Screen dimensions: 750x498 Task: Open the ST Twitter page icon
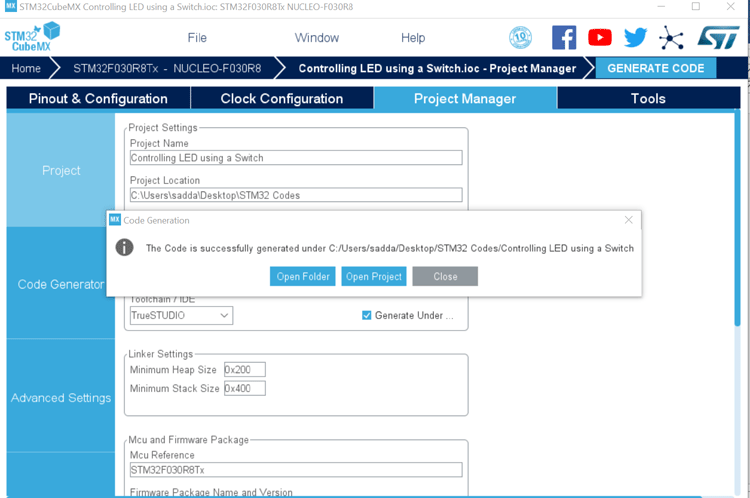click(636, 37)
